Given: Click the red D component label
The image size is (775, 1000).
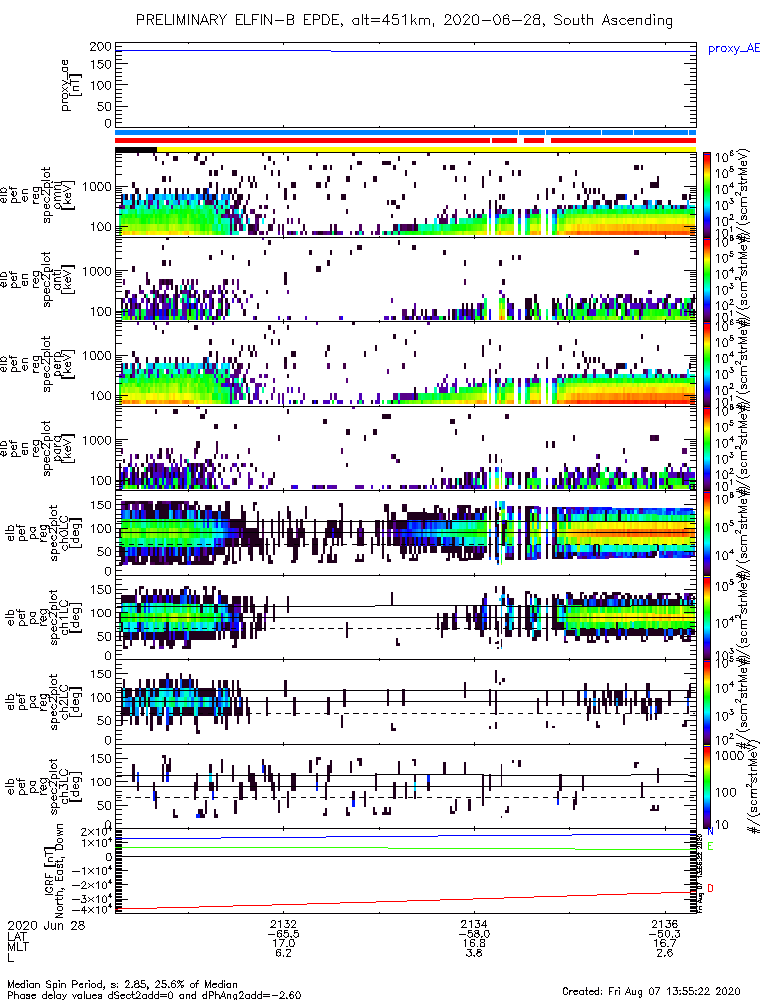Looking at the screenshot, I should (710, 888).
